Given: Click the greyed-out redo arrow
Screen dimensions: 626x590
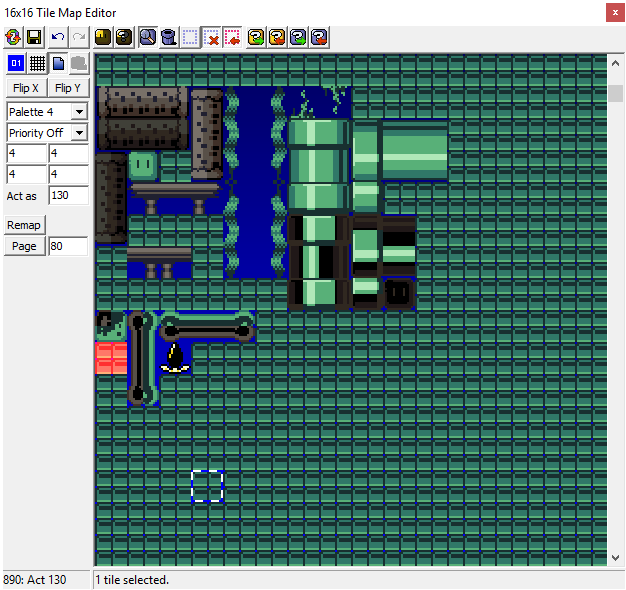Looking at the screenshot, I should [x=79, y=38].
